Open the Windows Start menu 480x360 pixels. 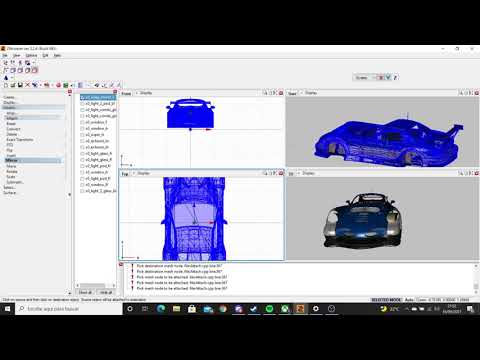[7, 309]
